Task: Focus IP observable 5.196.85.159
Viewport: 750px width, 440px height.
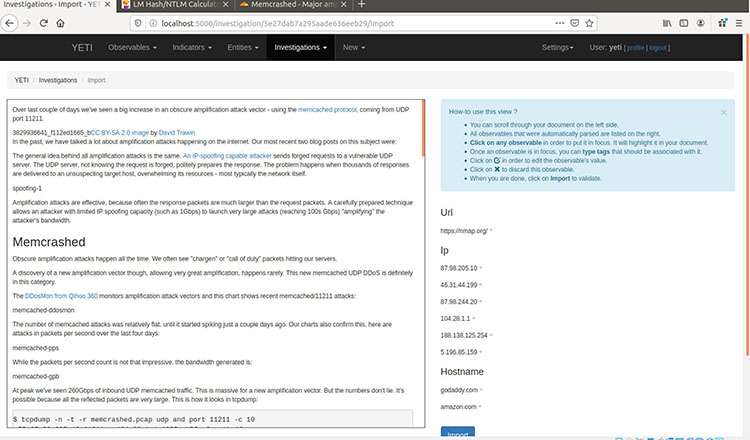Action: click(x=459, y=352)
